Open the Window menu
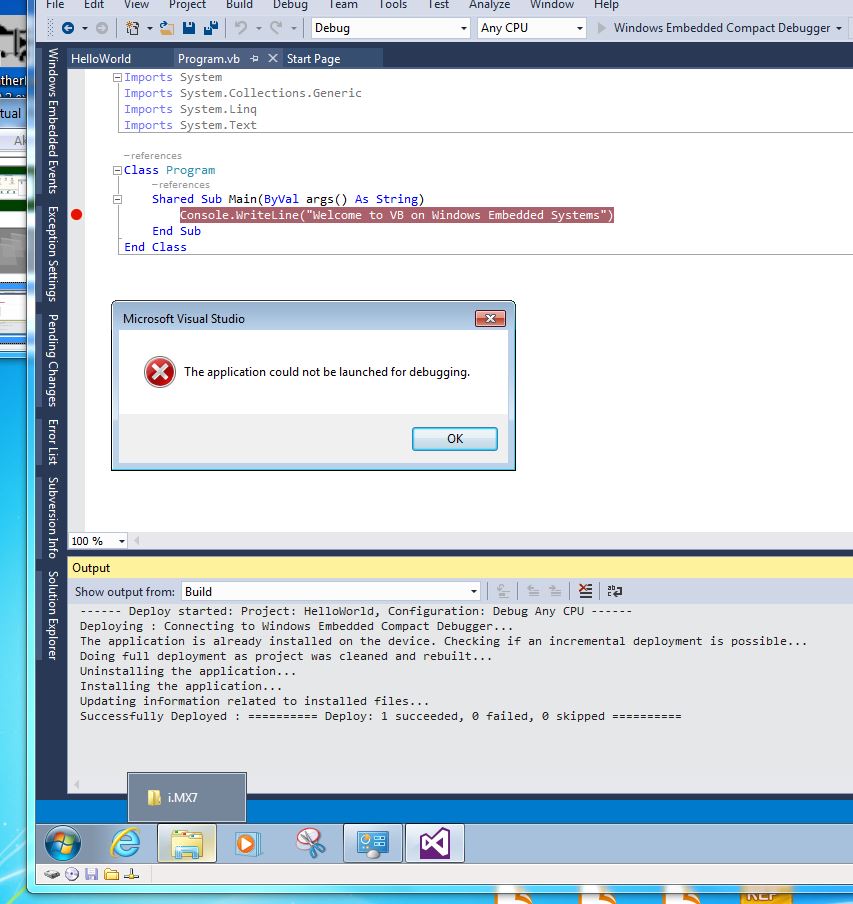Image resolution: width=853 pixels, height=904 pixels. tap(552, 5)
